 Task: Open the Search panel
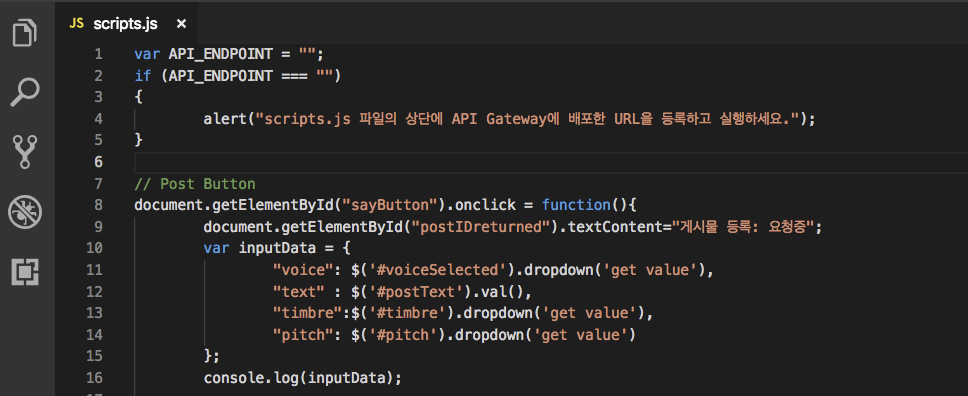tap(25, 92)
